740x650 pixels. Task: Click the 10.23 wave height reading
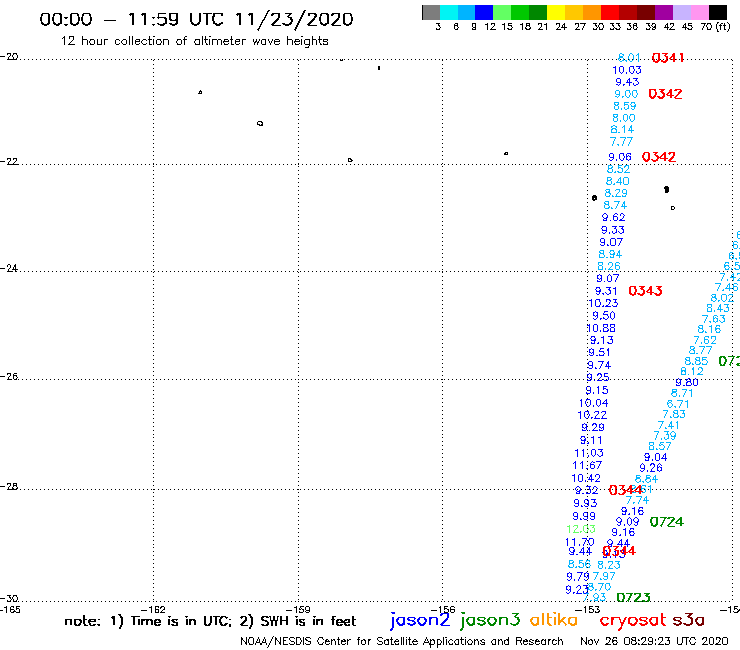tap(603, 303)
